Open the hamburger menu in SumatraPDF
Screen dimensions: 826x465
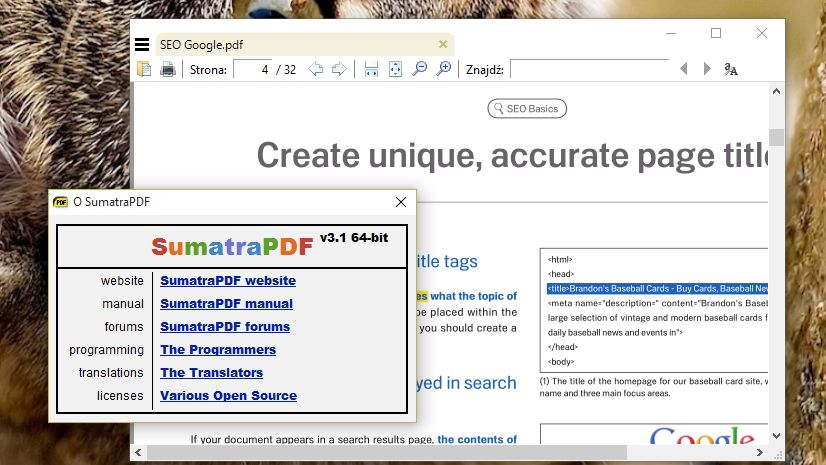pyautogui.click(x=142, y=45)
